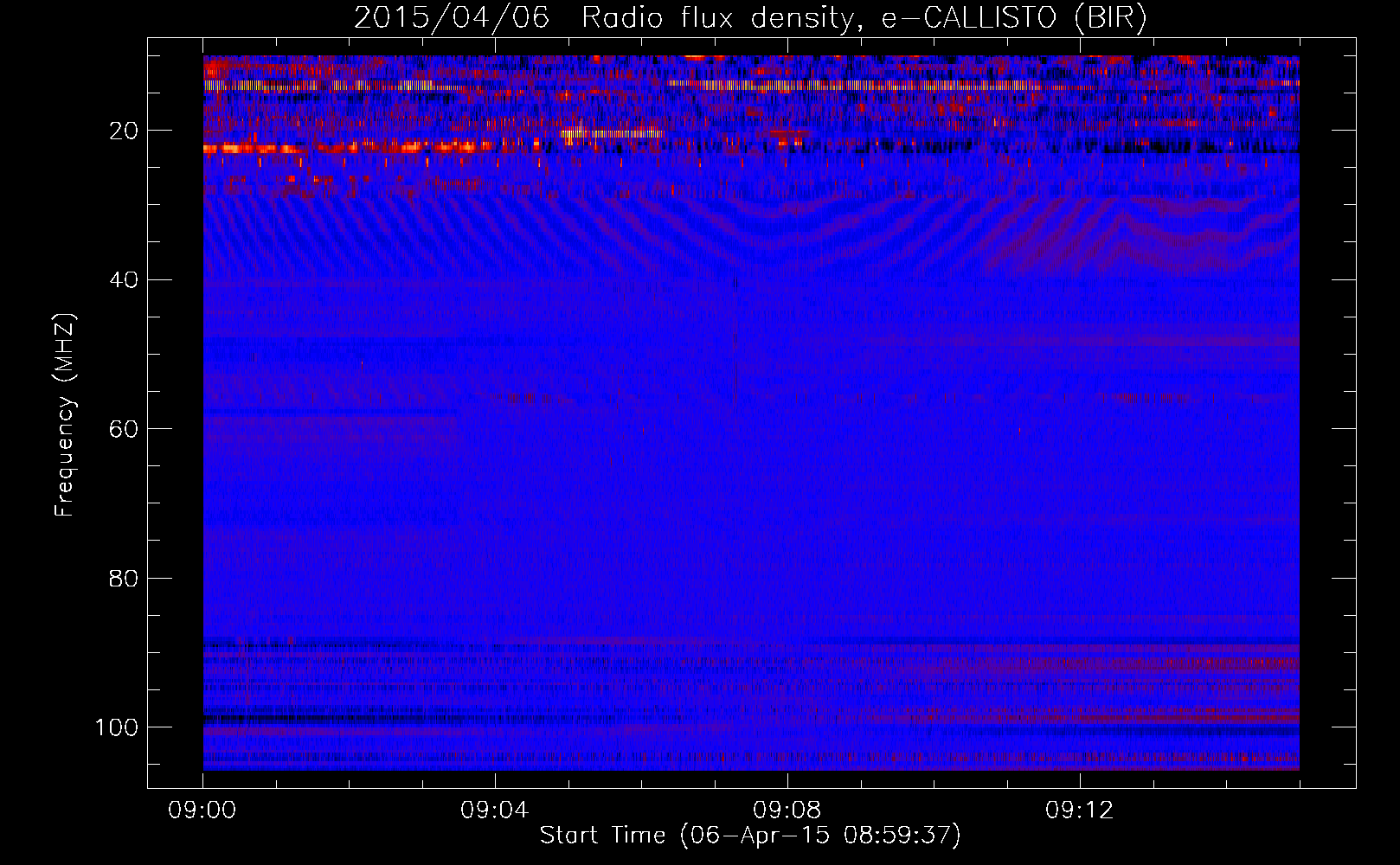1400x865 pixels.
Task: Click the '20' frequency tick label
Action: pyautogui.click(x=124, y=131)
